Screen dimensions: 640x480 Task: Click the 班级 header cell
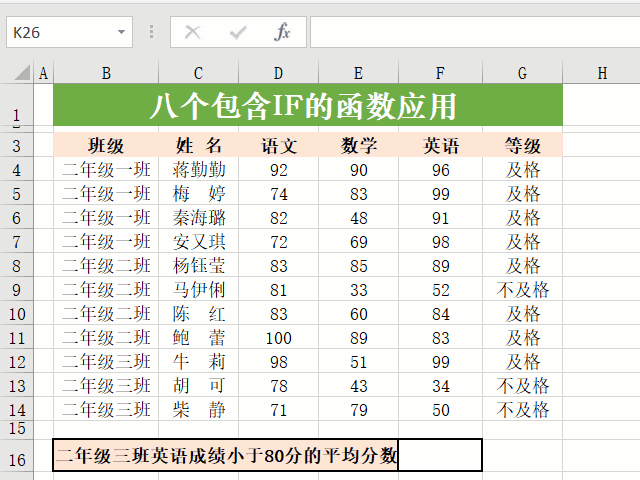tap(106, 145)
